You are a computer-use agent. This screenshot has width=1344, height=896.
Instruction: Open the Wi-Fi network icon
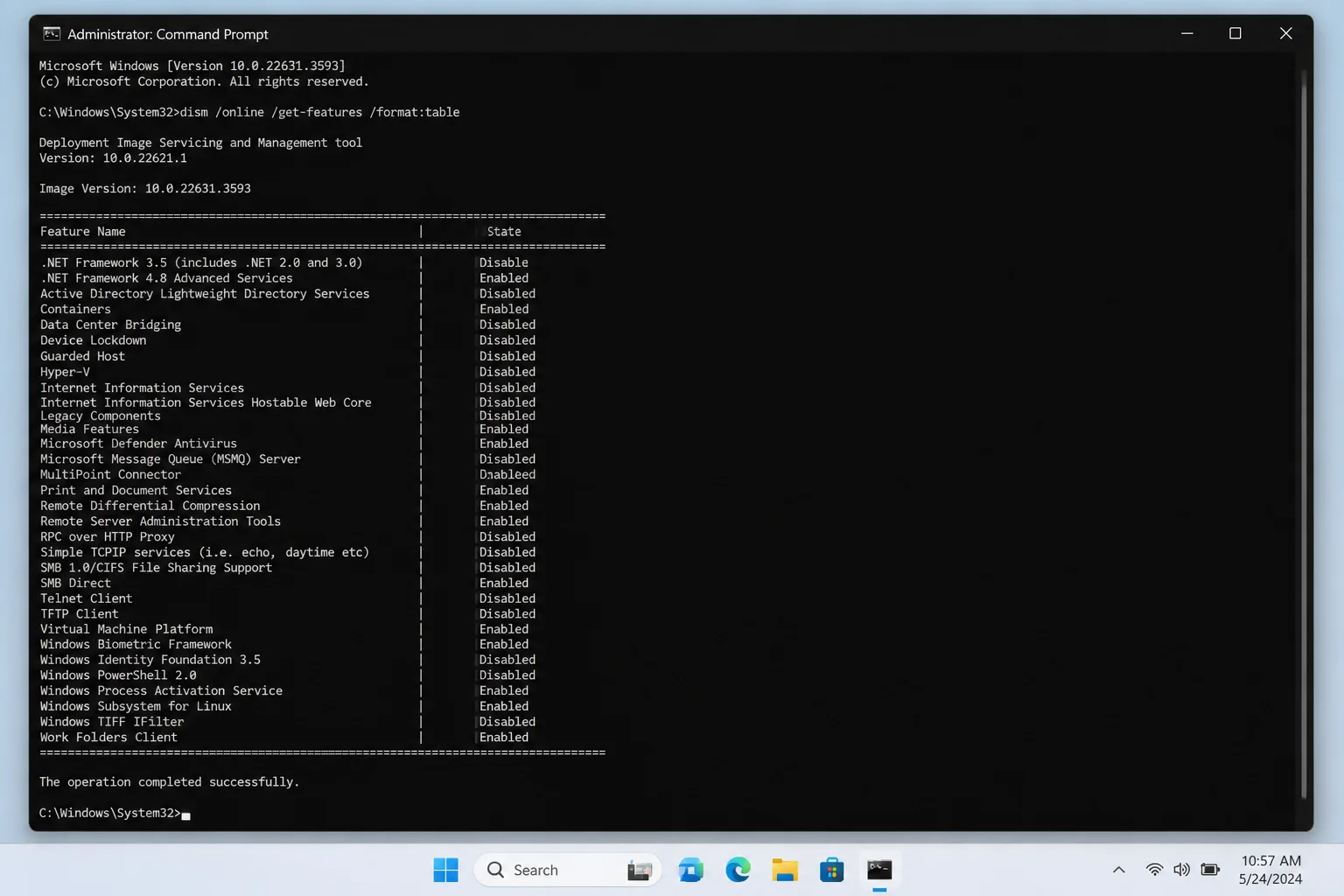point(1155,870)
